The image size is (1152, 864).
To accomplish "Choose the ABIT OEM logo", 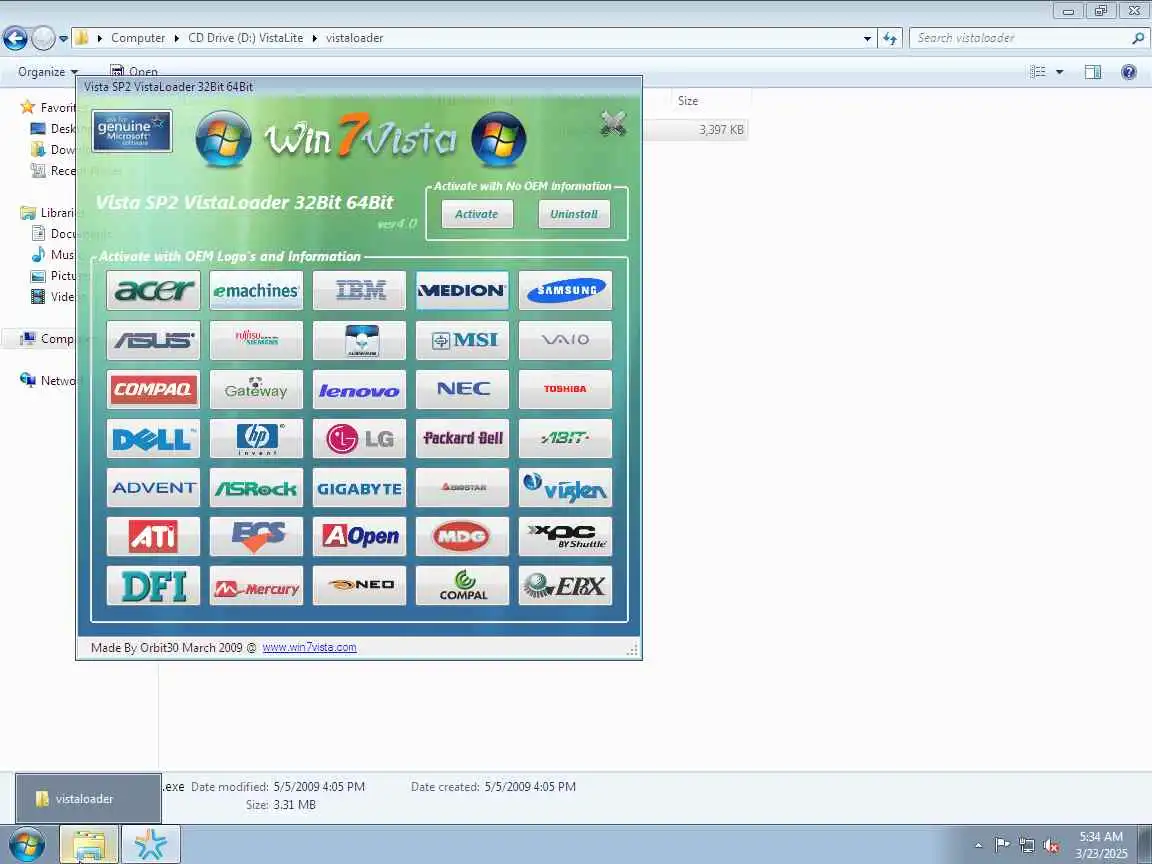I will 565,439.
